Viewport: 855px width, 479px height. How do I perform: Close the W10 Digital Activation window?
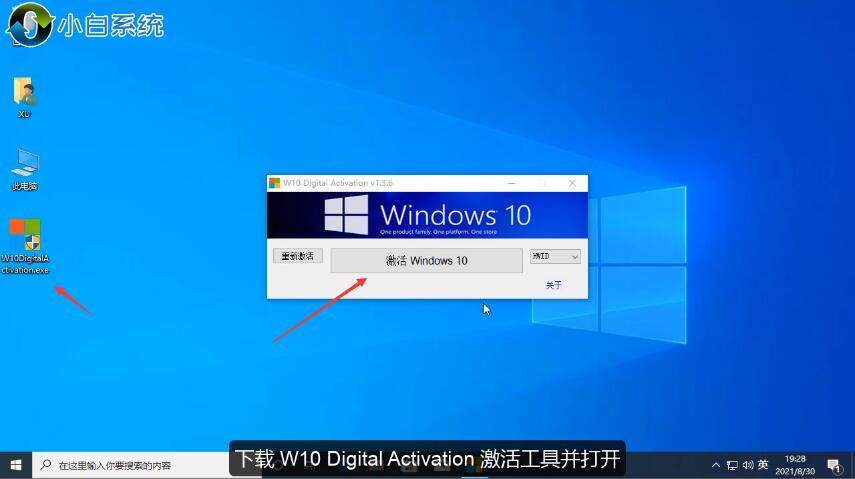[x=572, y=183]
